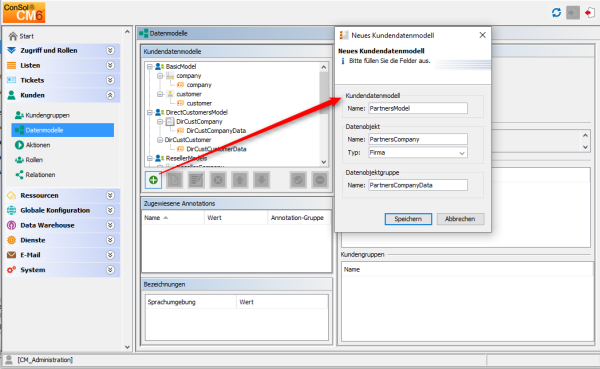Click the red logout icon
The image size is (600, 369).
[590, 13]
